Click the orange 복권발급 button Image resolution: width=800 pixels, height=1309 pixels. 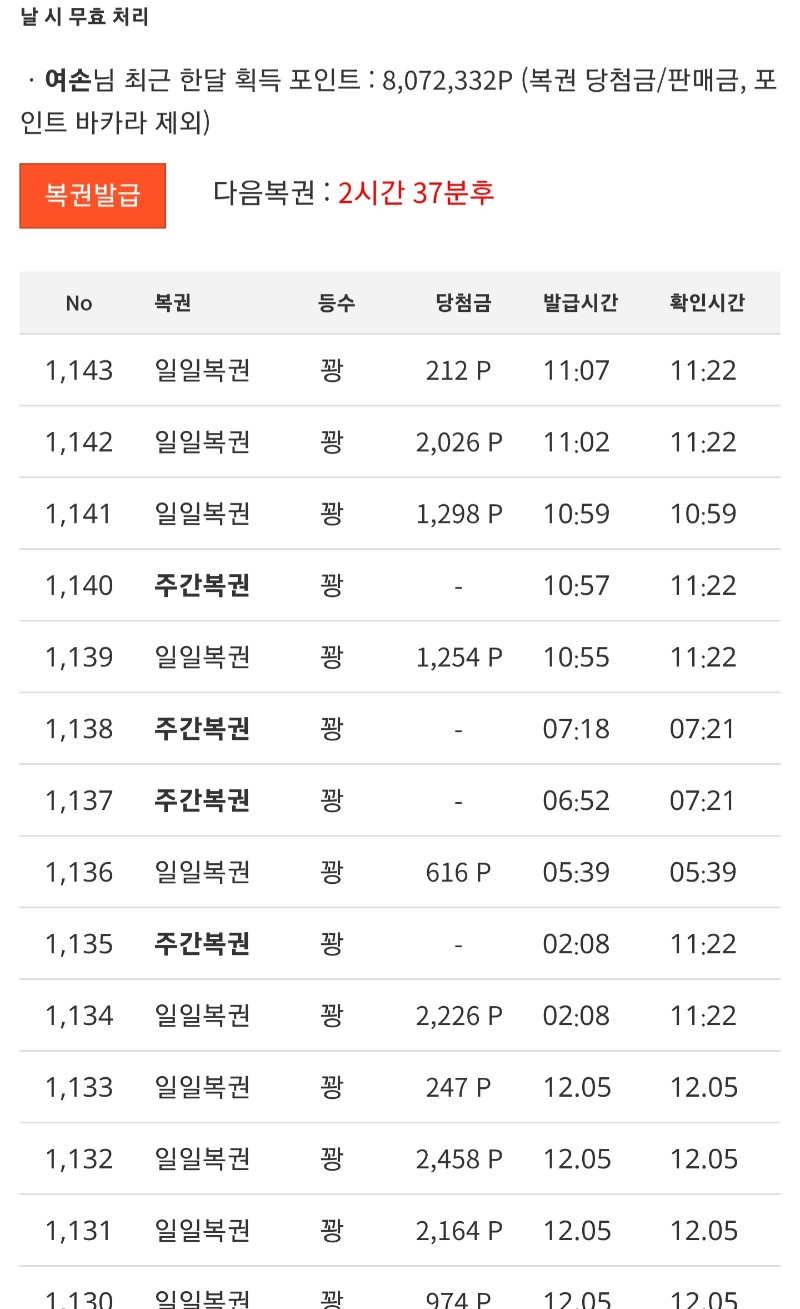coord(92,195)
